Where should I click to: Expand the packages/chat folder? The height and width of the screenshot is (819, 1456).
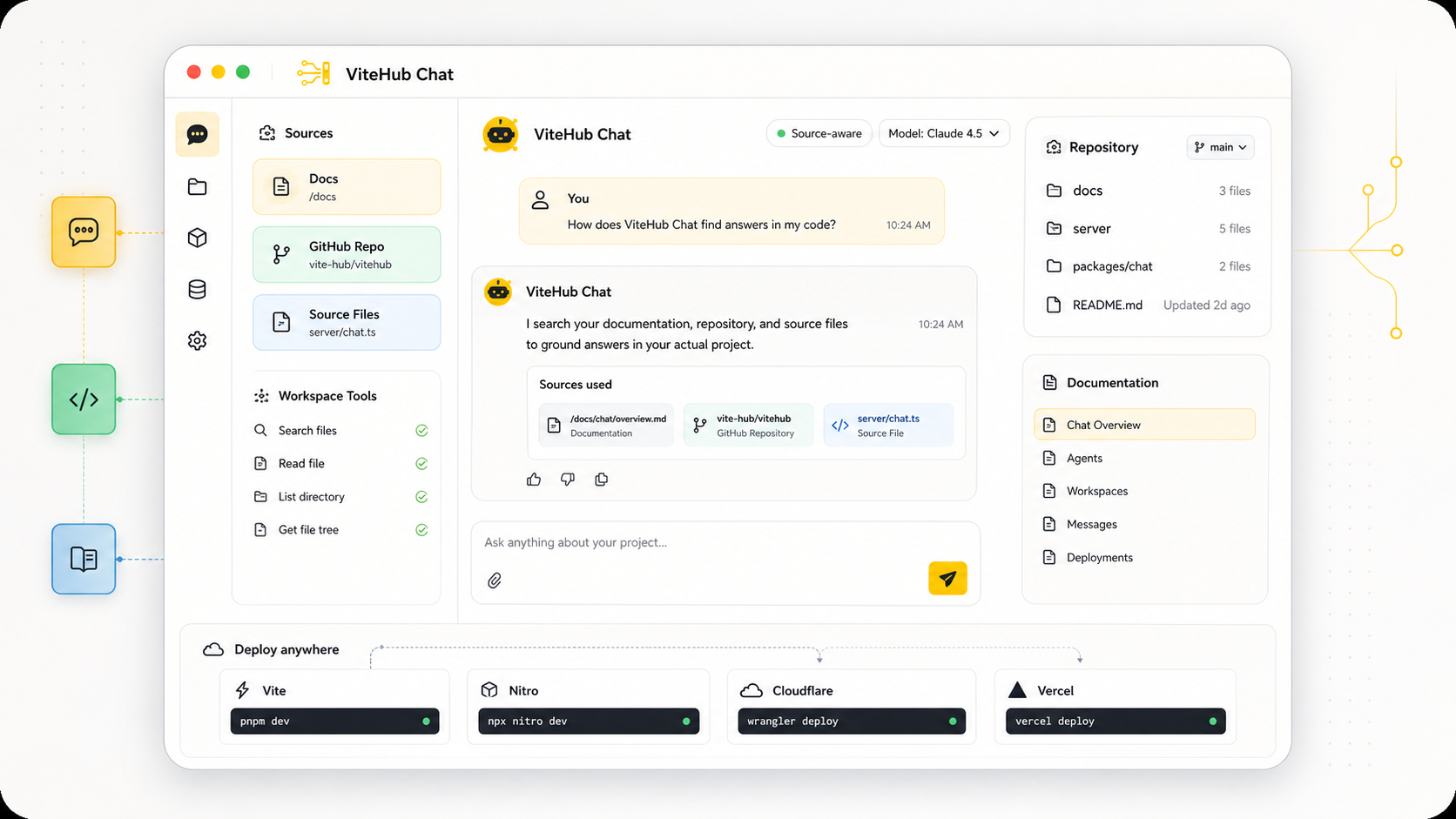click(1148, 266)
